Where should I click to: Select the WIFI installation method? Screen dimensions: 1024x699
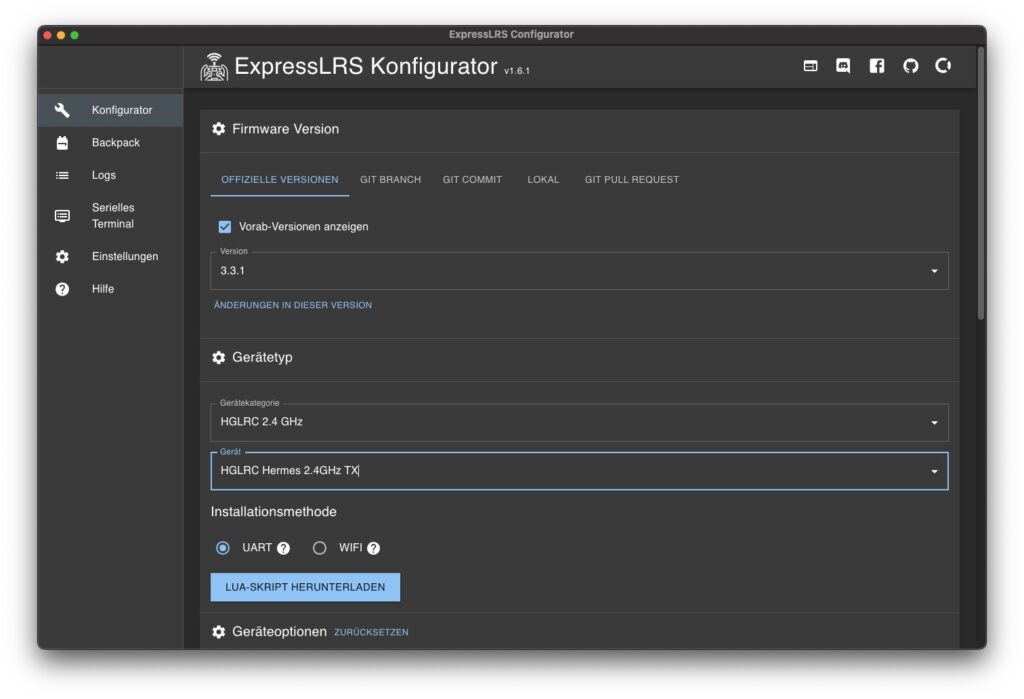pyautogui.click(x=320, y=548)
